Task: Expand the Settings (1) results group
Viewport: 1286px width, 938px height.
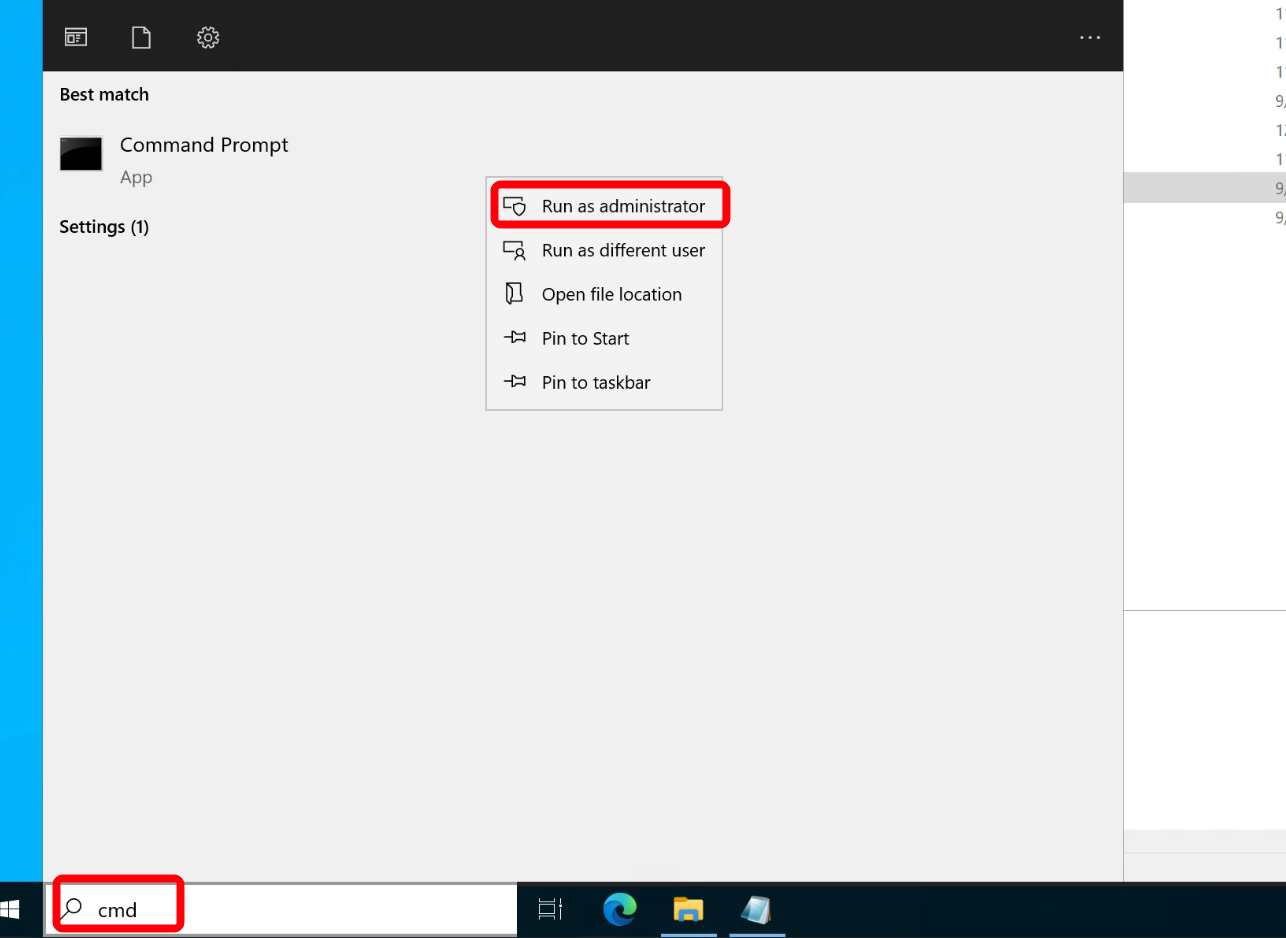Action: (104, 227)
